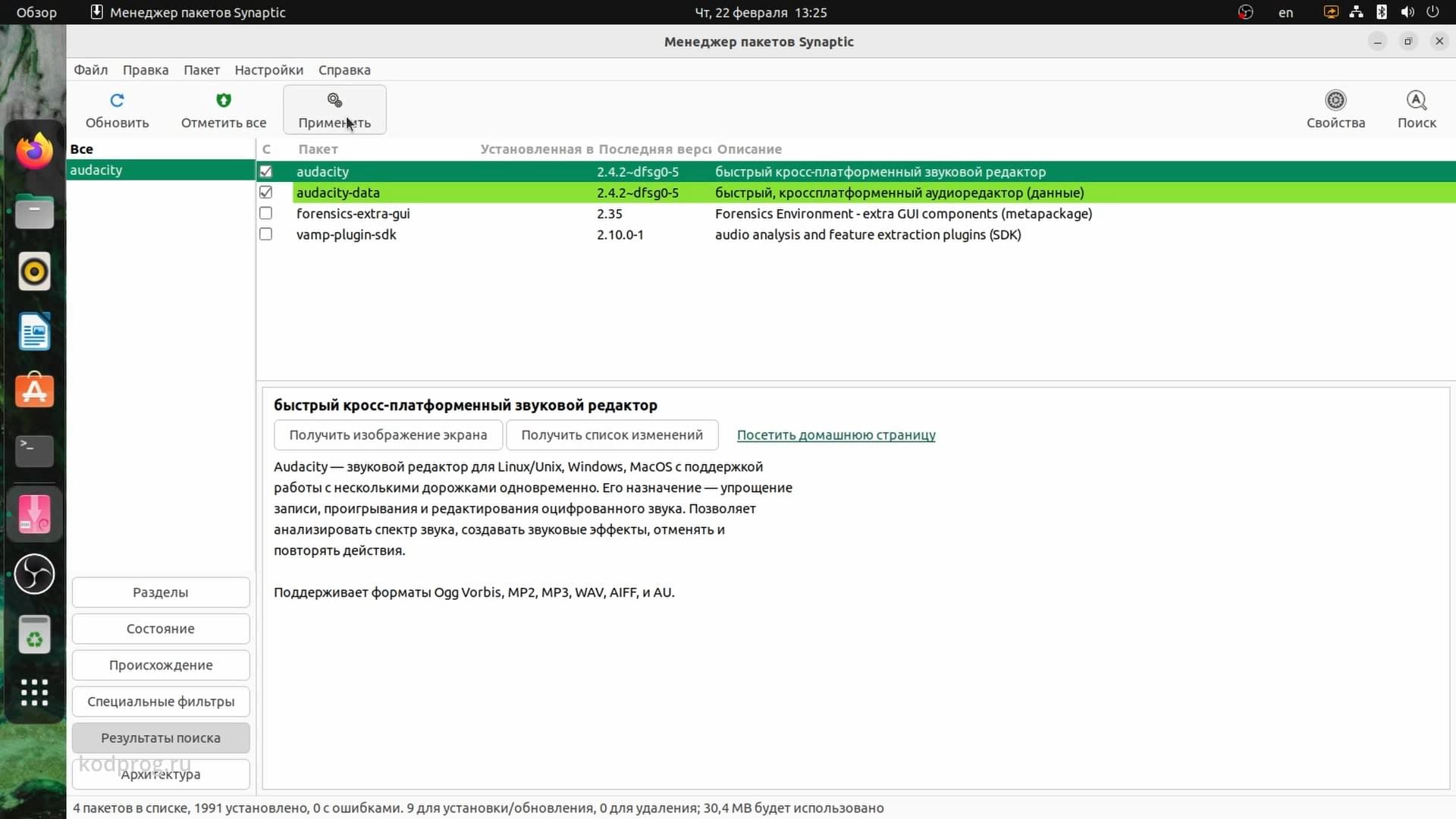This screenshot has width=1456, height=819.
Task: Open Менеджер пакетов Synaptic app menu in top bar
Action: 188,12
